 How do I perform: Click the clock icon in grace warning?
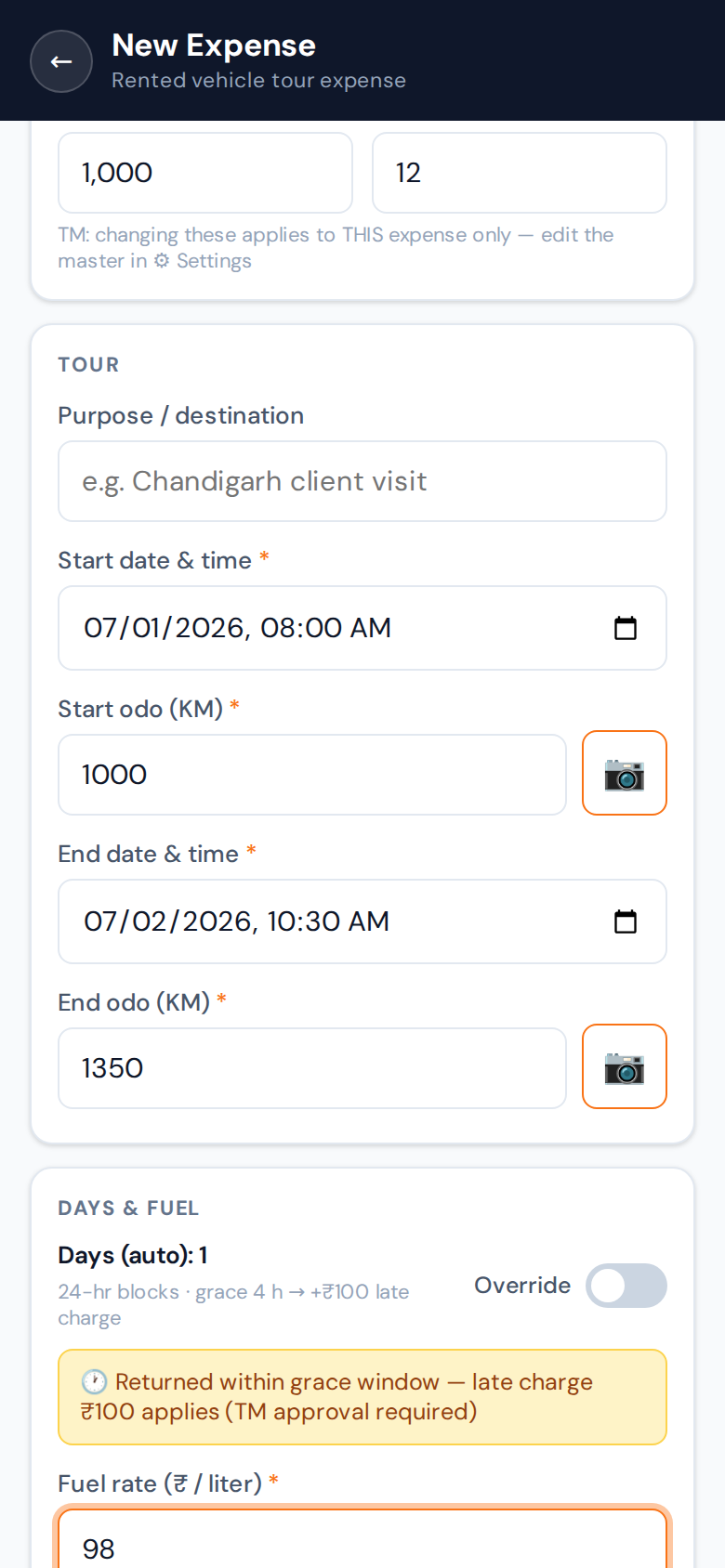94,1382
